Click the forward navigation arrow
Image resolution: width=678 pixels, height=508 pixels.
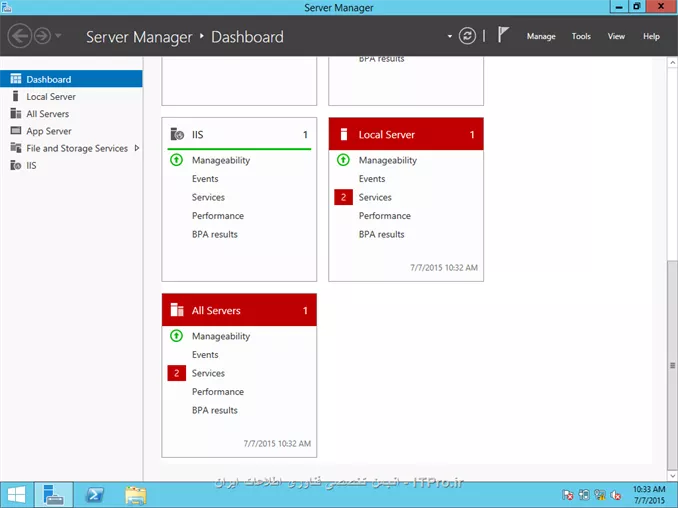pyautogui.click(x=42, y=36)
